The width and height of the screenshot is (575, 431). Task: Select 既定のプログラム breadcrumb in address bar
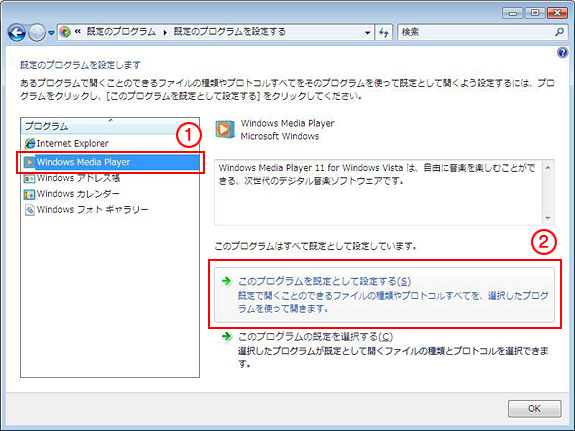click(121, 32)
